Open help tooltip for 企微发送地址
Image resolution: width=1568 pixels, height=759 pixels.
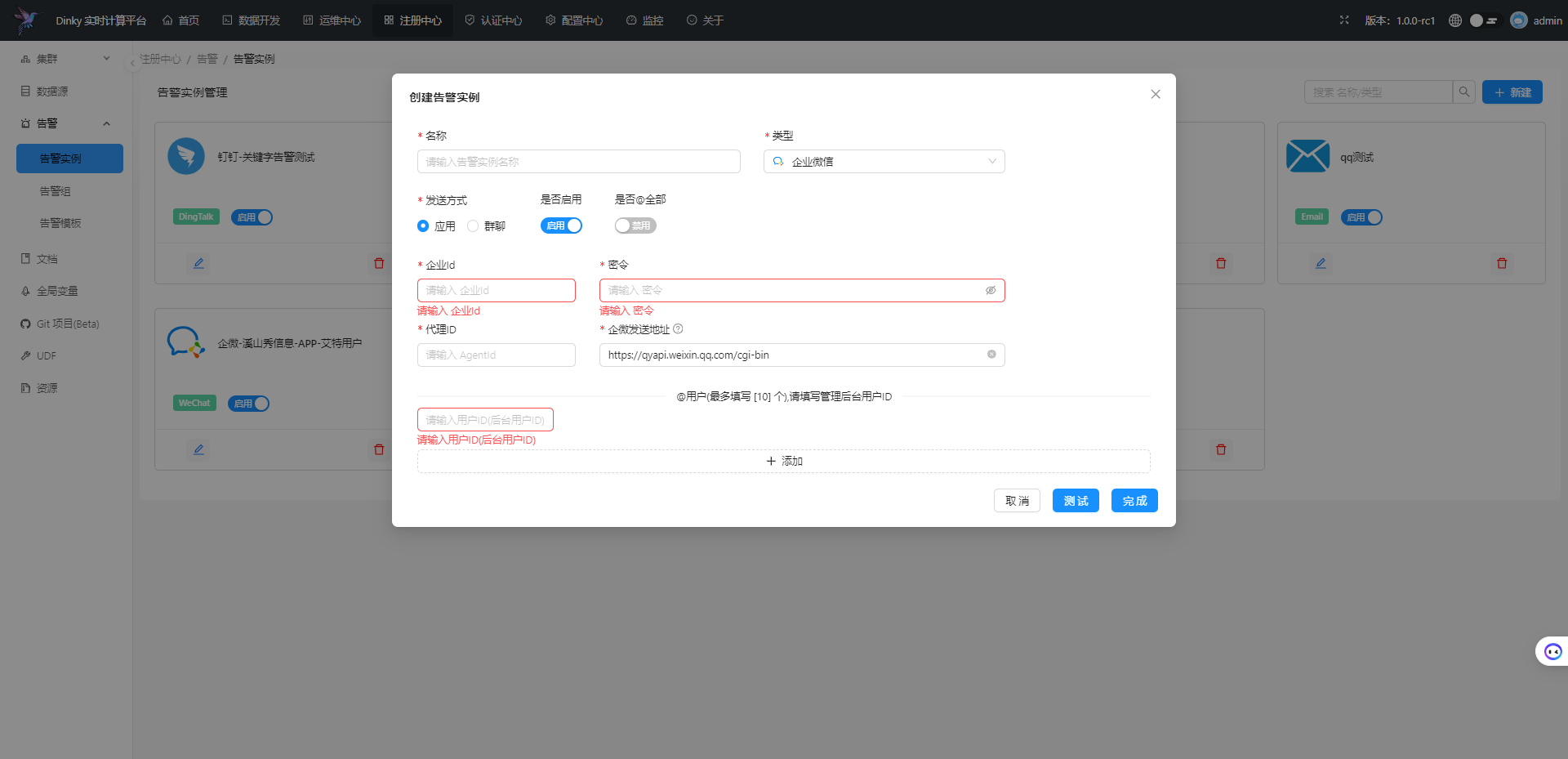coord(678,329)
